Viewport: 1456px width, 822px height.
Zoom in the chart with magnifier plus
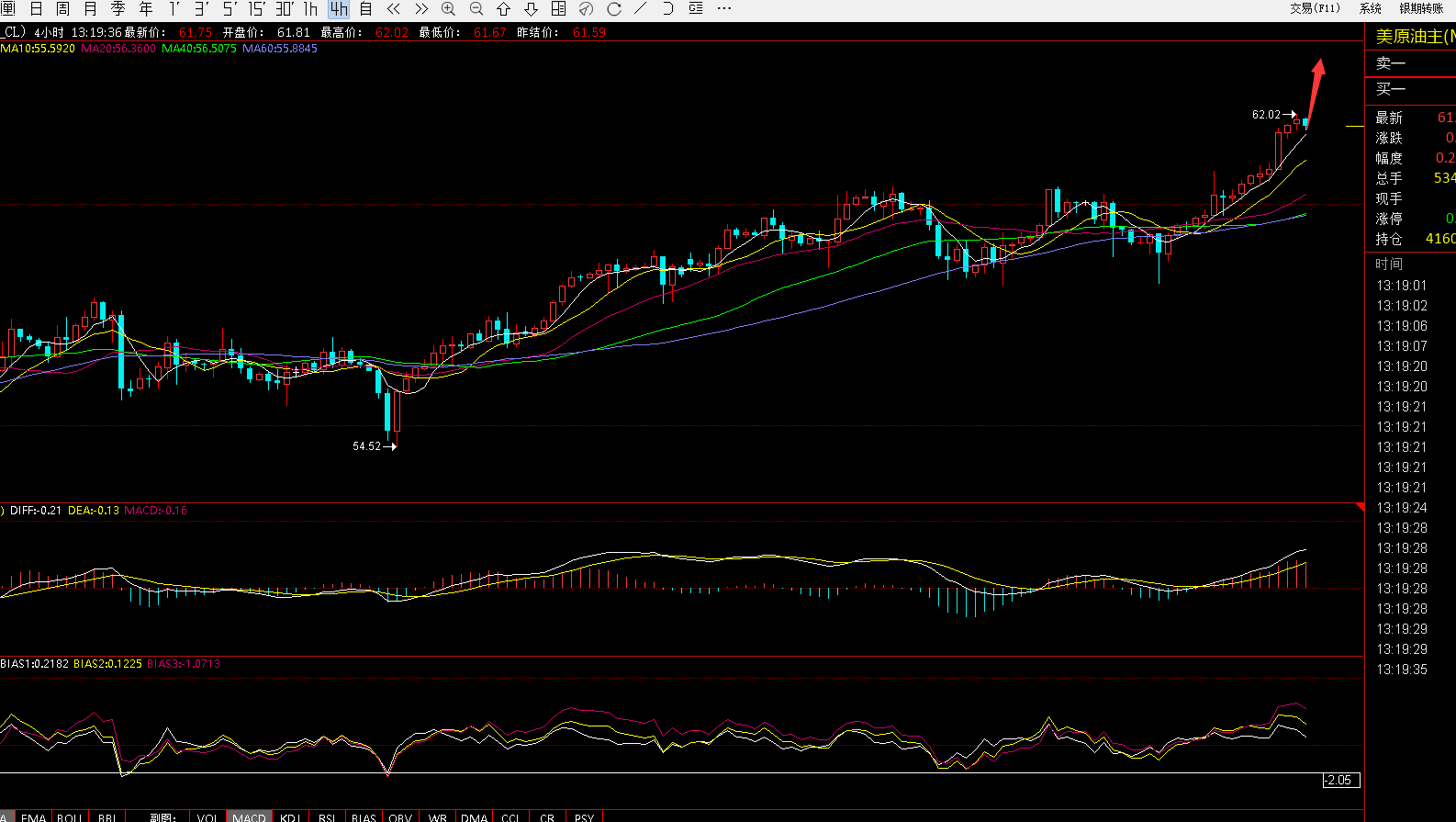448,8
